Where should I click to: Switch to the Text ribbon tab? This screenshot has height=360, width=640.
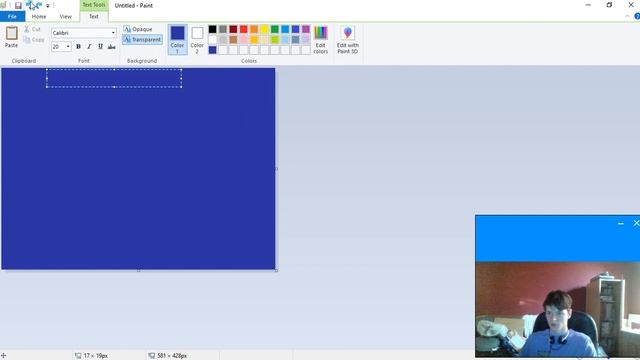pos(94,16)
